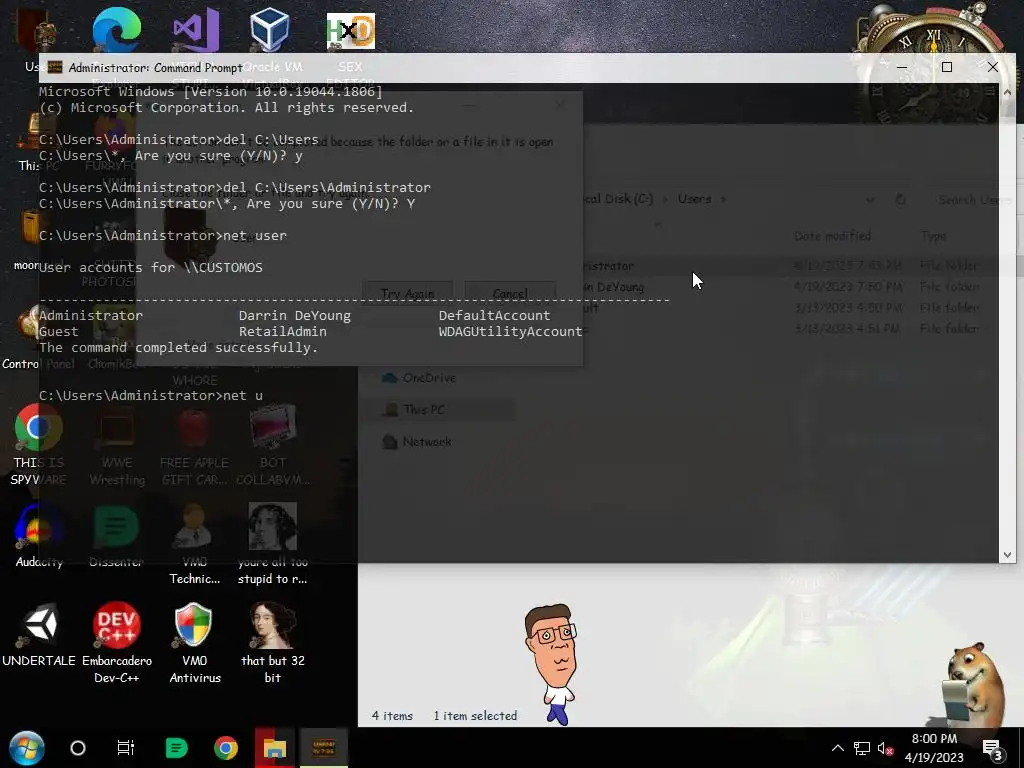Open Cortana search circle on taskbar

(x=78, y=748)
